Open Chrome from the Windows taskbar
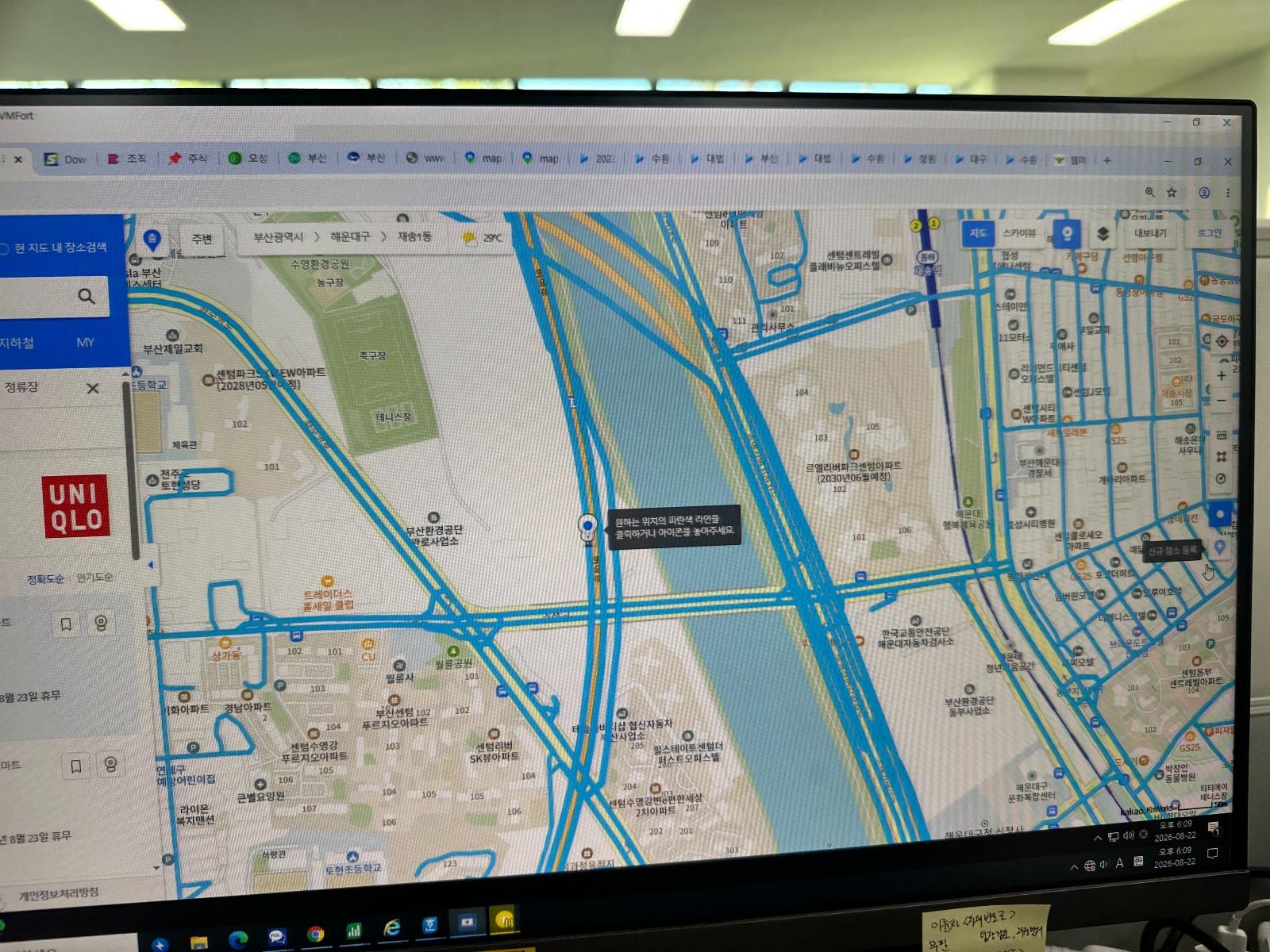 316,934
